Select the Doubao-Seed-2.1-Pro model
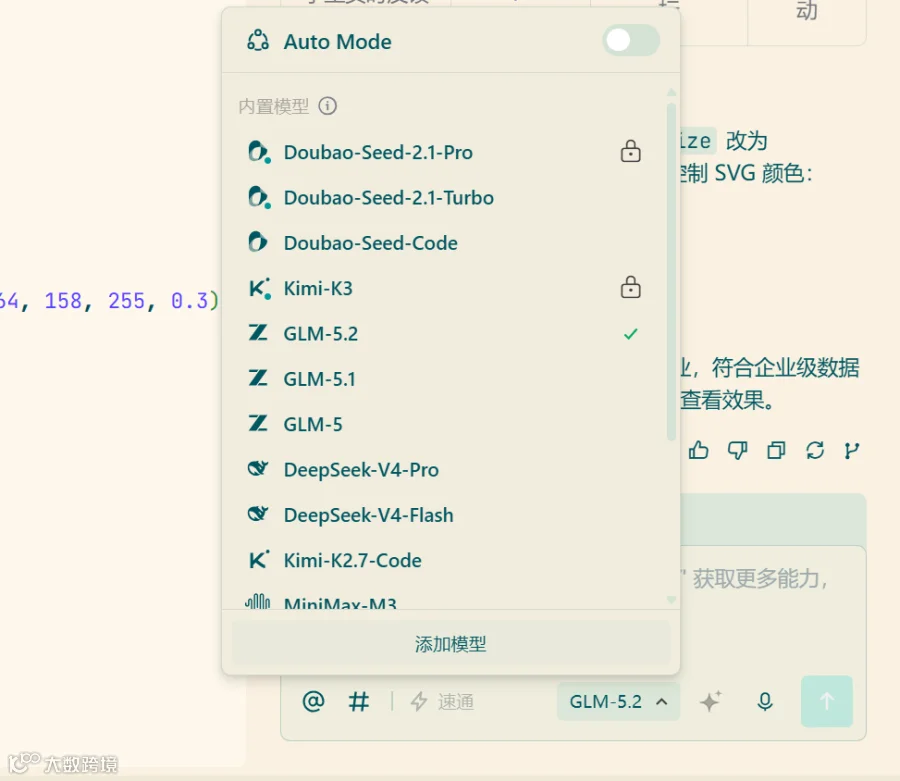900x781 pixels. pos(445,153)
